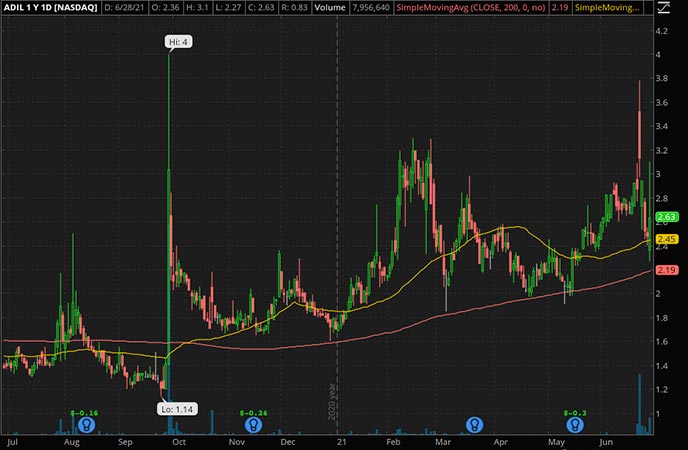Click the Apr label on time axis
Viewport: 688px width, 450px height.
point(500,442)
